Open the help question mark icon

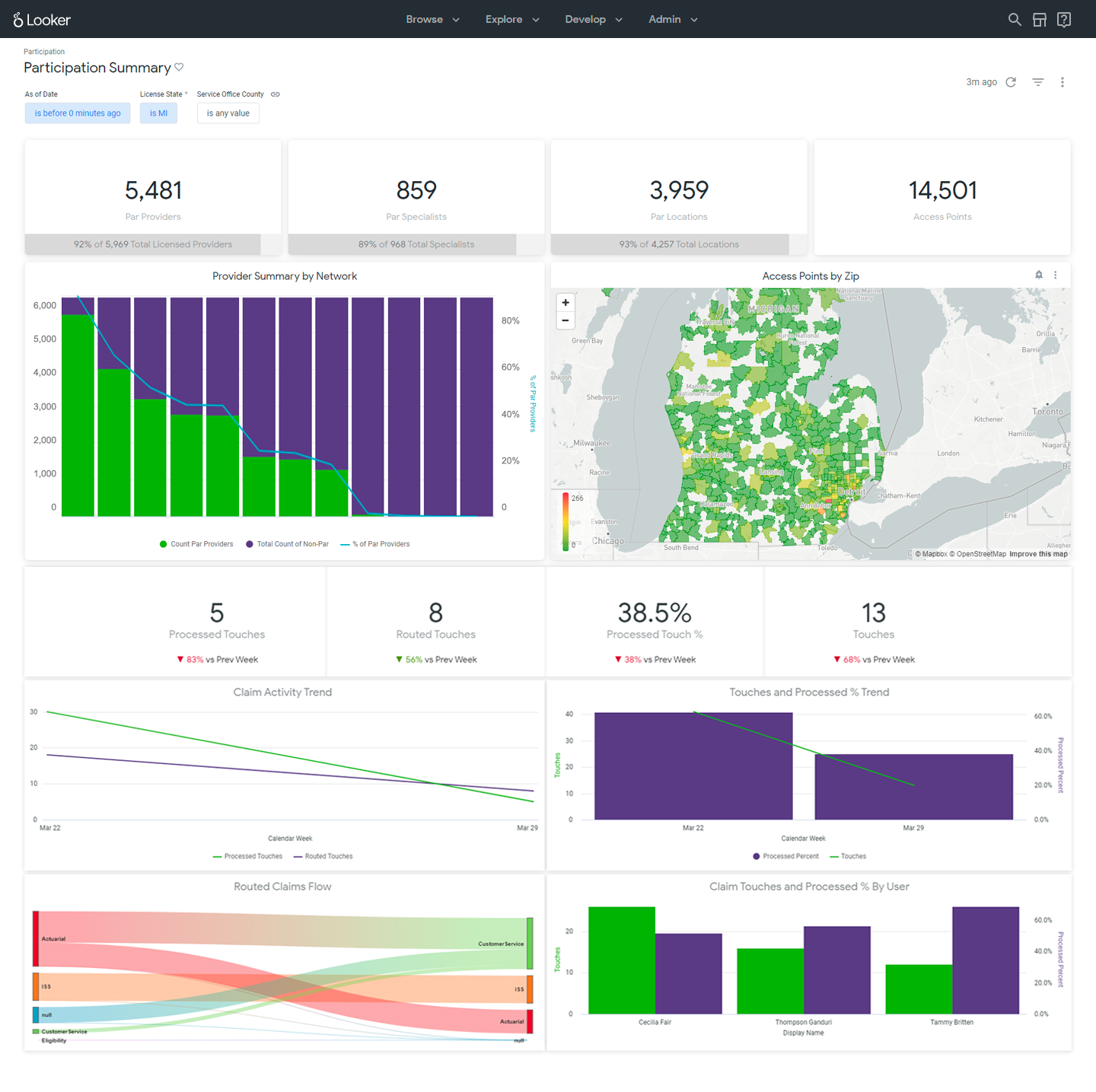pos(1064,20)
